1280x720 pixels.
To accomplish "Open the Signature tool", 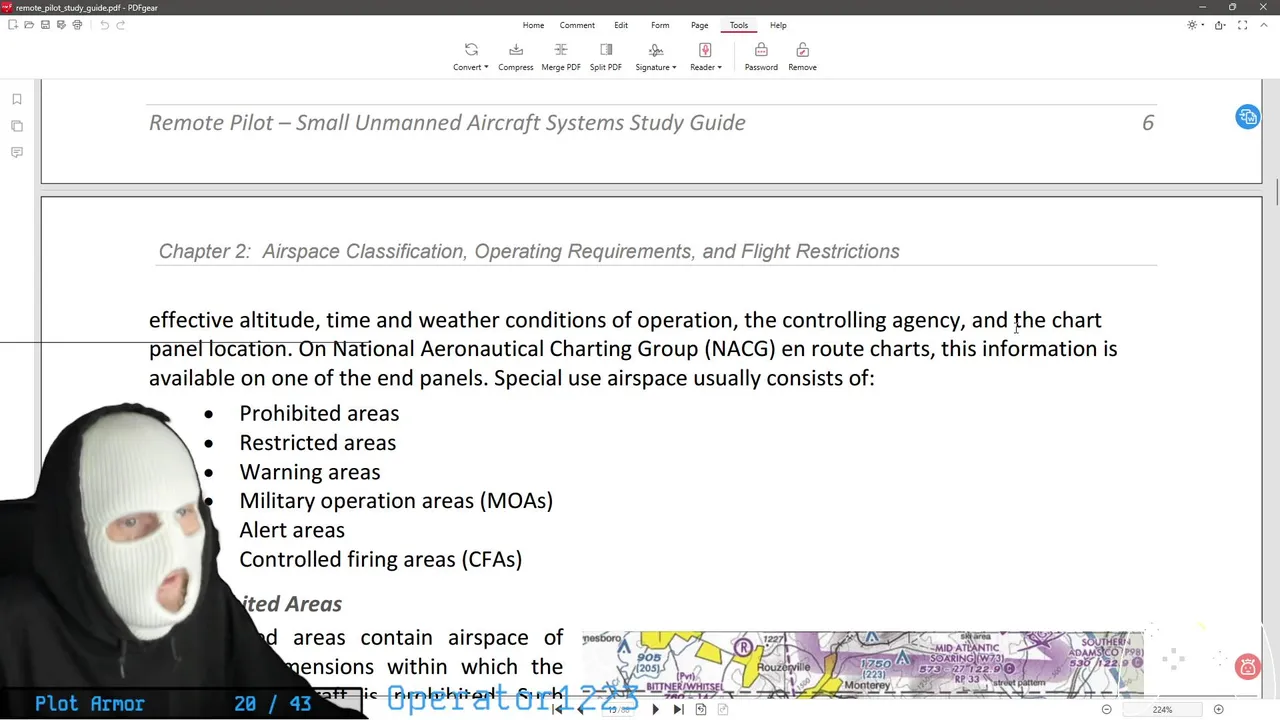I will 655,57.
